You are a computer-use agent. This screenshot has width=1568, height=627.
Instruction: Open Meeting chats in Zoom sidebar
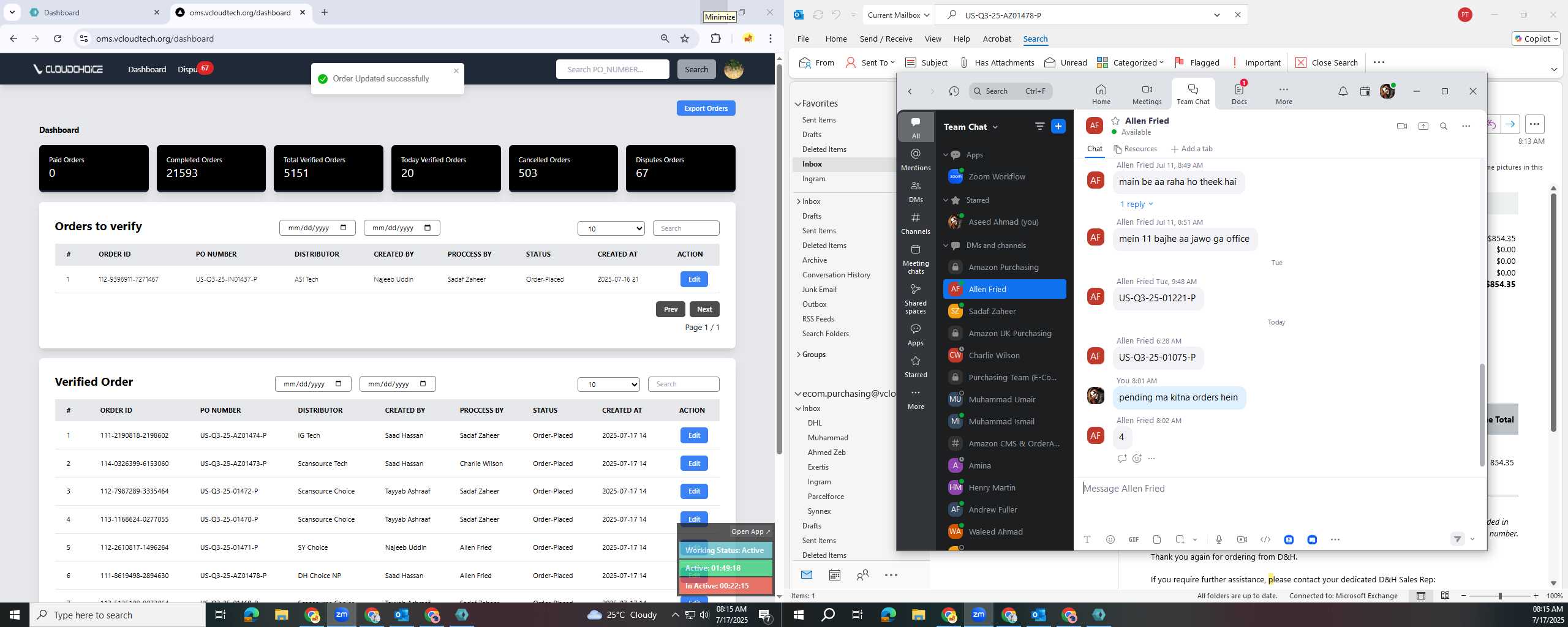pyautogui.click(x=916, y=259)
